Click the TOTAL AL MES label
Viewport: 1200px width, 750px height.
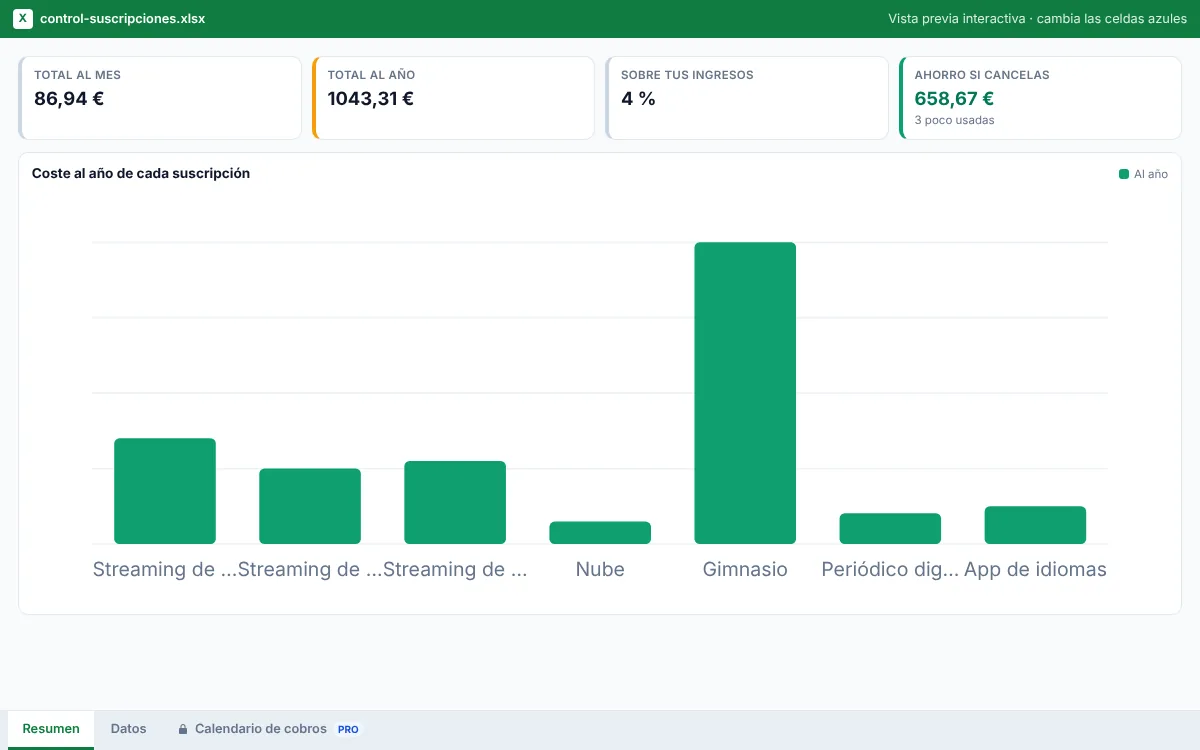77,75
